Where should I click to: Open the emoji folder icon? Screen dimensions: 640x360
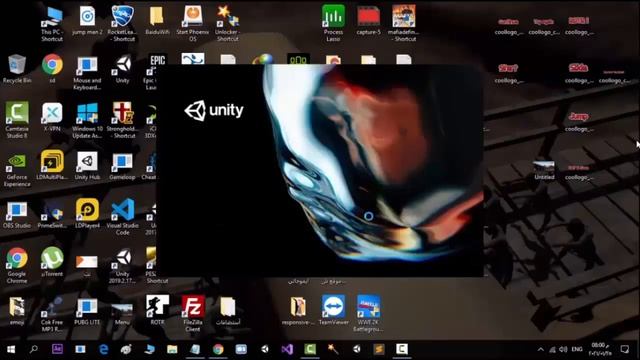tap(17, 311)
